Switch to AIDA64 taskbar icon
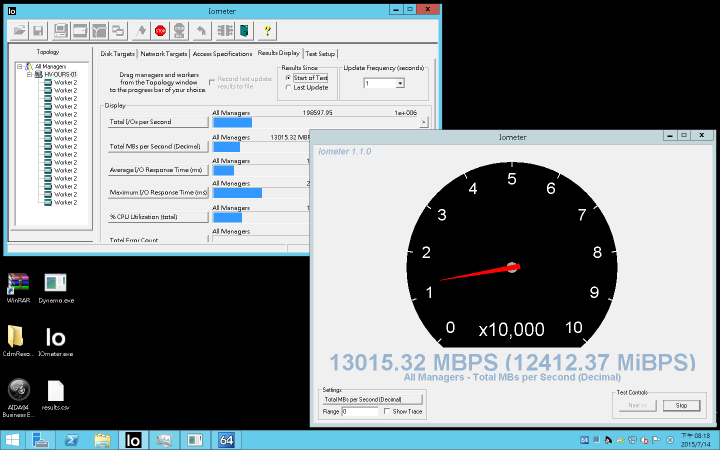720x450 pixels. [226, 440]
